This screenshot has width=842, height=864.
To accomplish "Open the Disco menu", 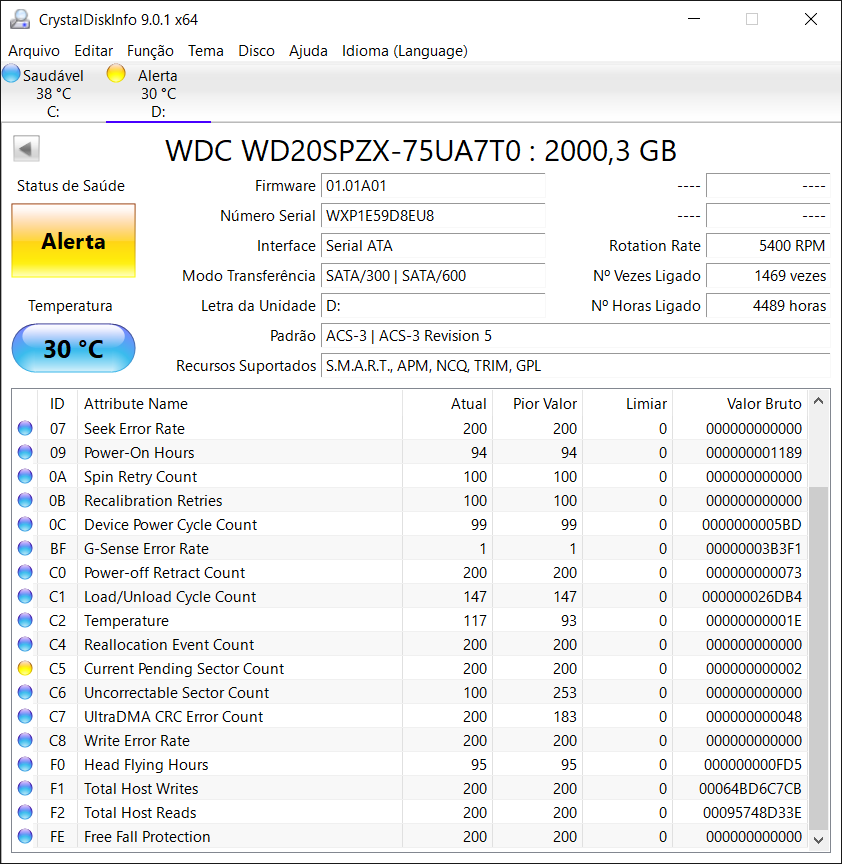I will pyautogui.click(x=257, y=51).
